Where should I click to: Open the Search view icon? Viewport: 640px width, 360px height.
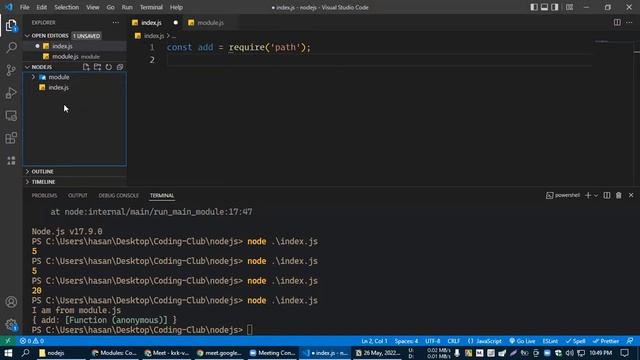coord(11,48)
